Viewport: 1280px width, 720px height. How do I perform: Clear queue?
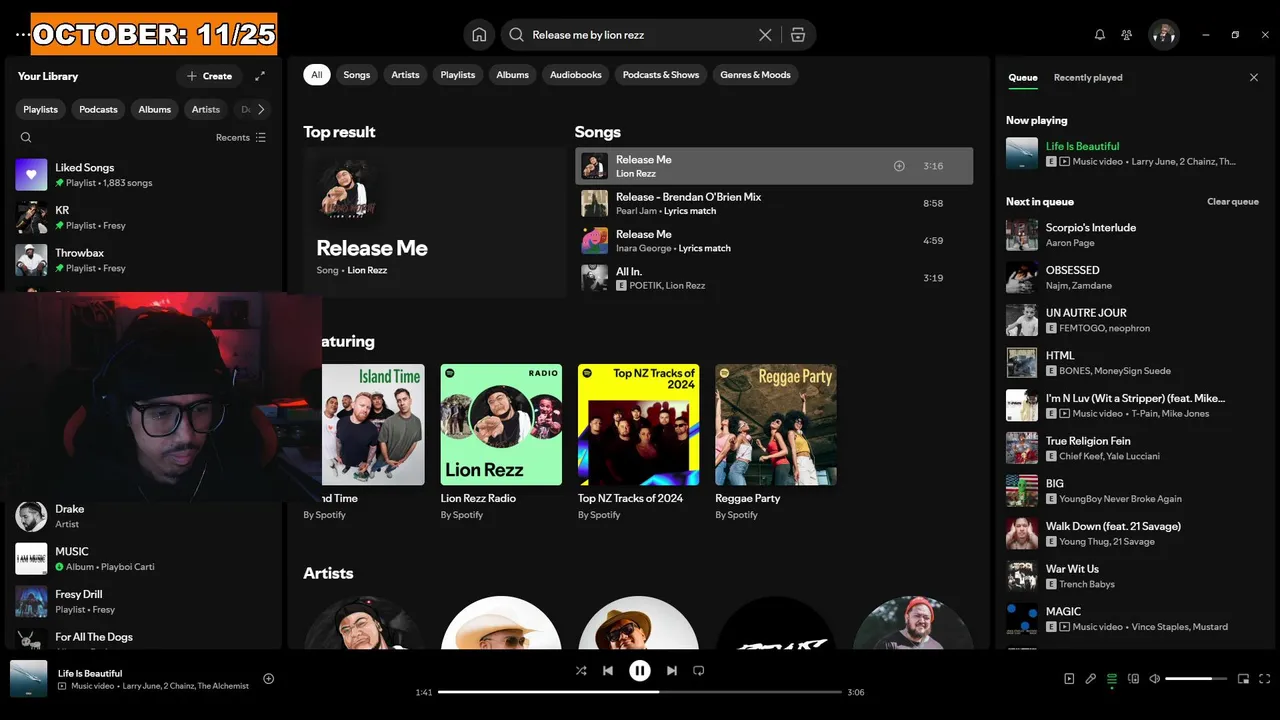tap(1233, 202)
